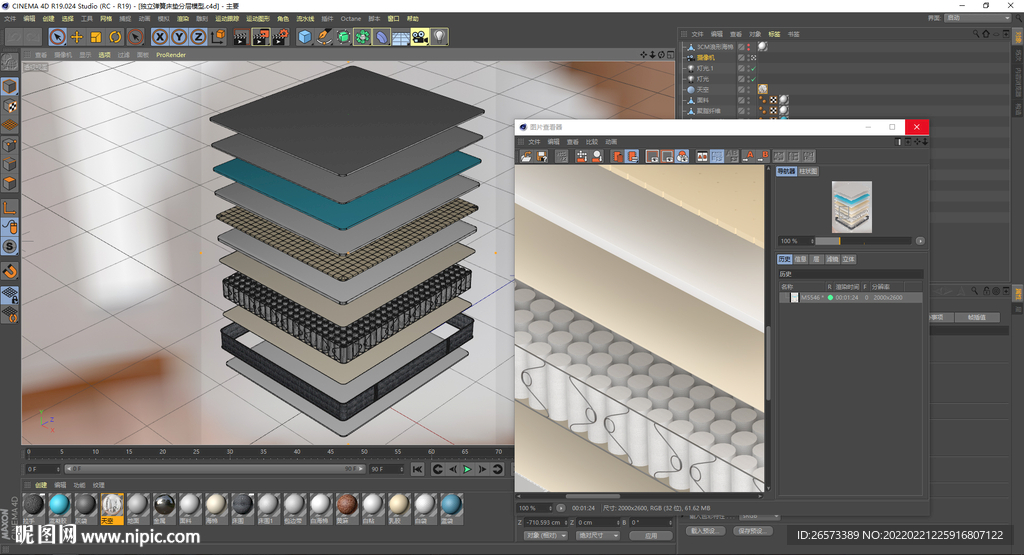Click the Cube primitive object icon

click(305, 37)
